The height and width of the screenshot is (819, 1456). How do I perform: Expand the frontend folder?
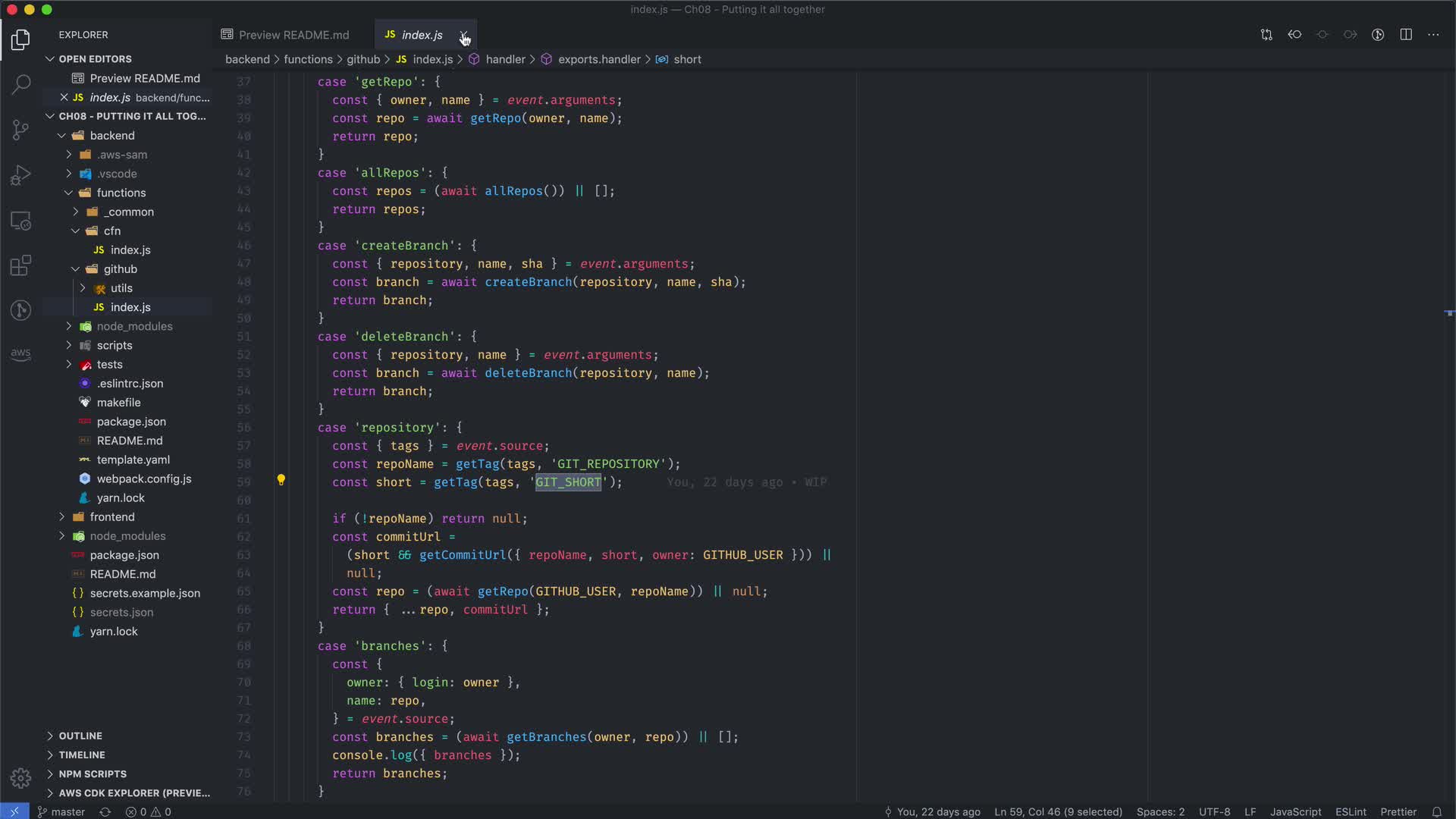(x=112, y=516)
